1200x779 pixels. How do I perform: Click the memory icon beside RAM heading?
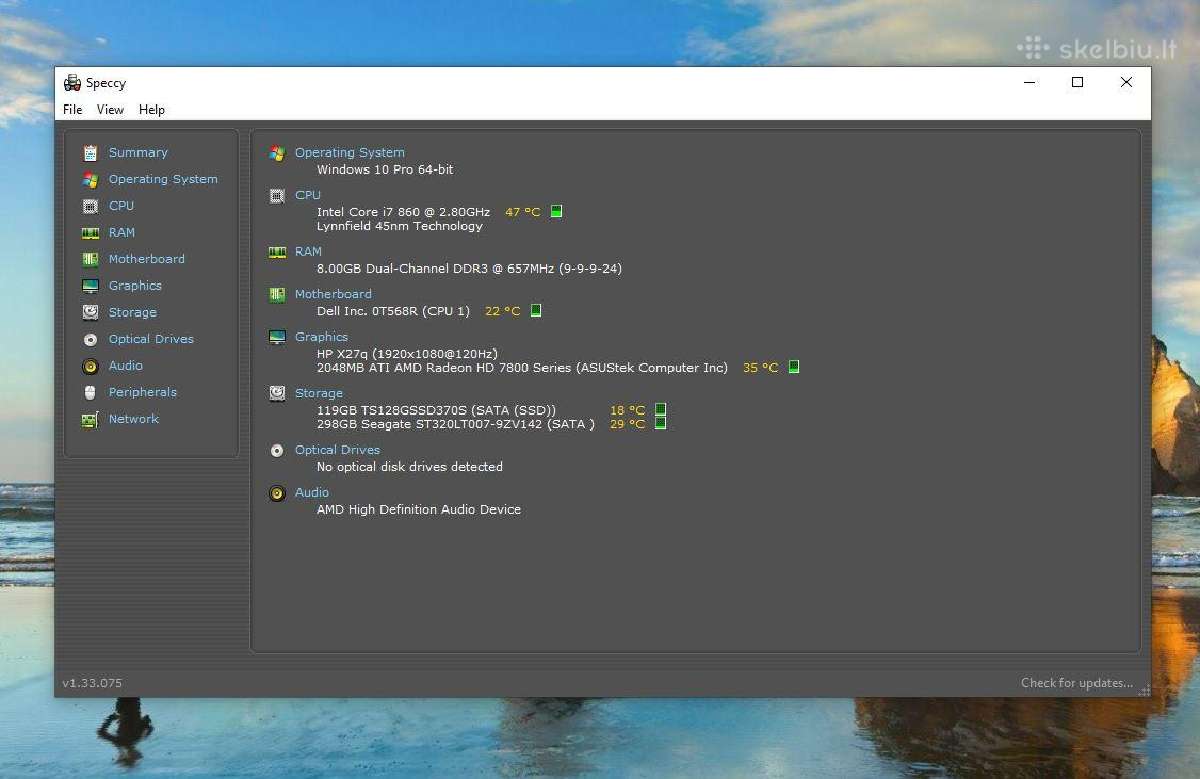click(277, 252)
